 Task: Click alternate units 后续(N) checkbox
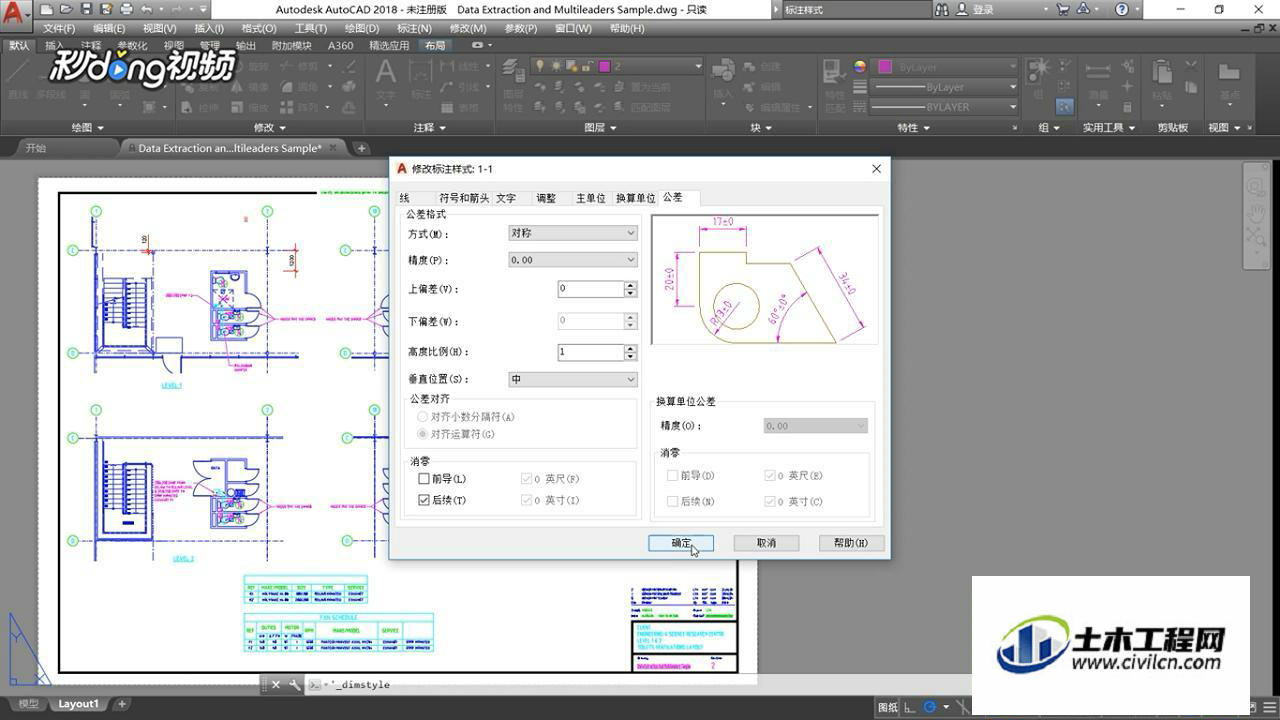tap(673, 501)
